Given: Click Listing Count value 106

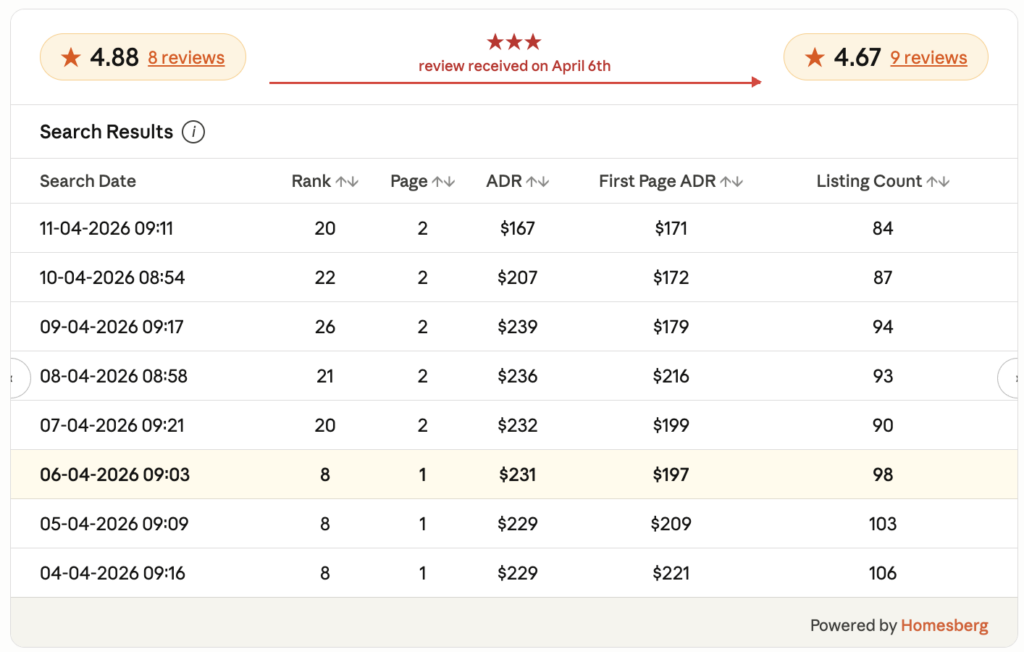Looking at the screenshot, I should [882, 573].
